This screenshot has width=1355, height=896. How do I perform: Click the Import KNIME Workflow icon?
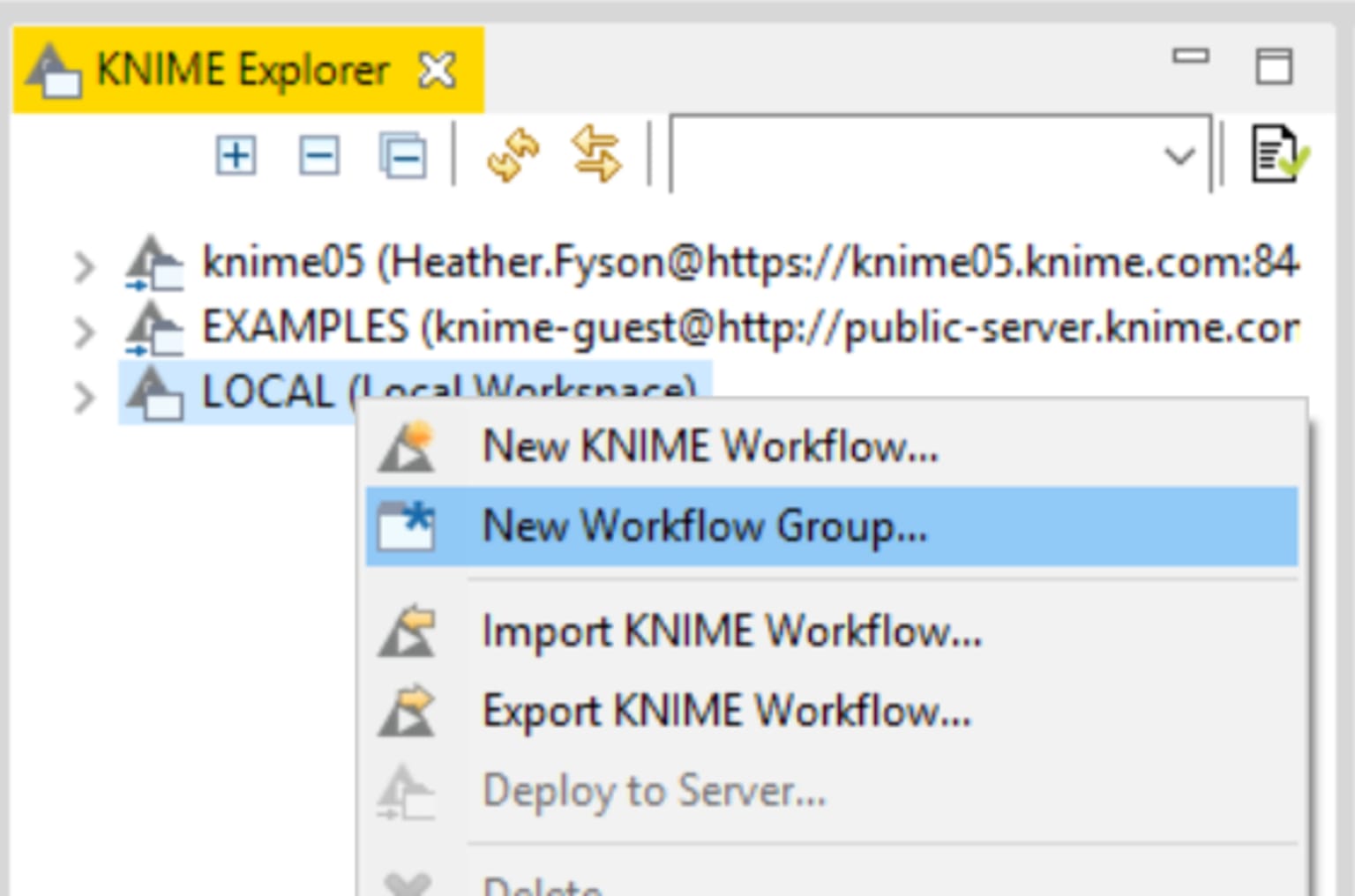(x=407, y=631)
